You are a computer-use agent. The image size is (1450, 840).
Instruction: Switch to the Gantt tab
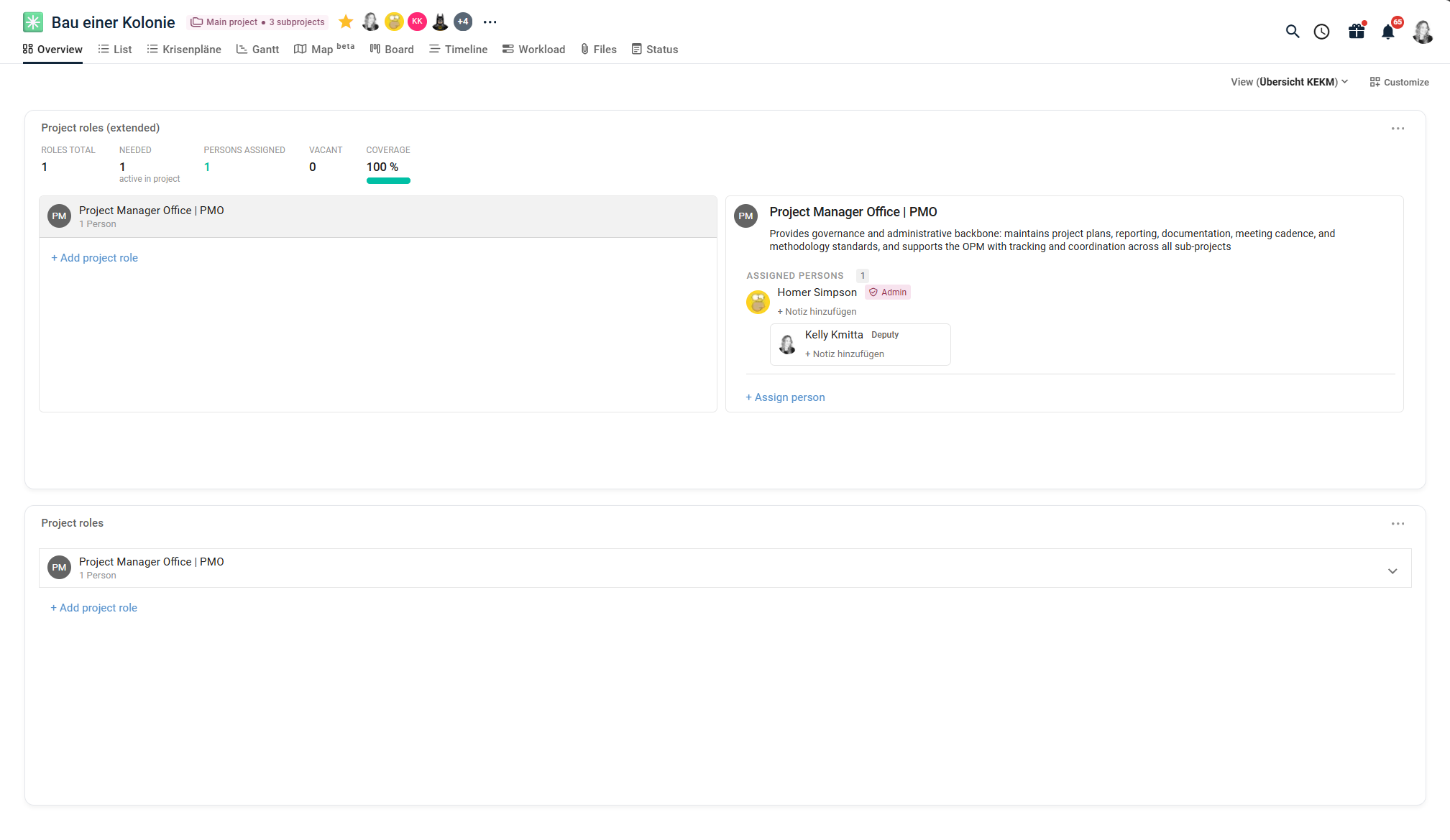257,50
